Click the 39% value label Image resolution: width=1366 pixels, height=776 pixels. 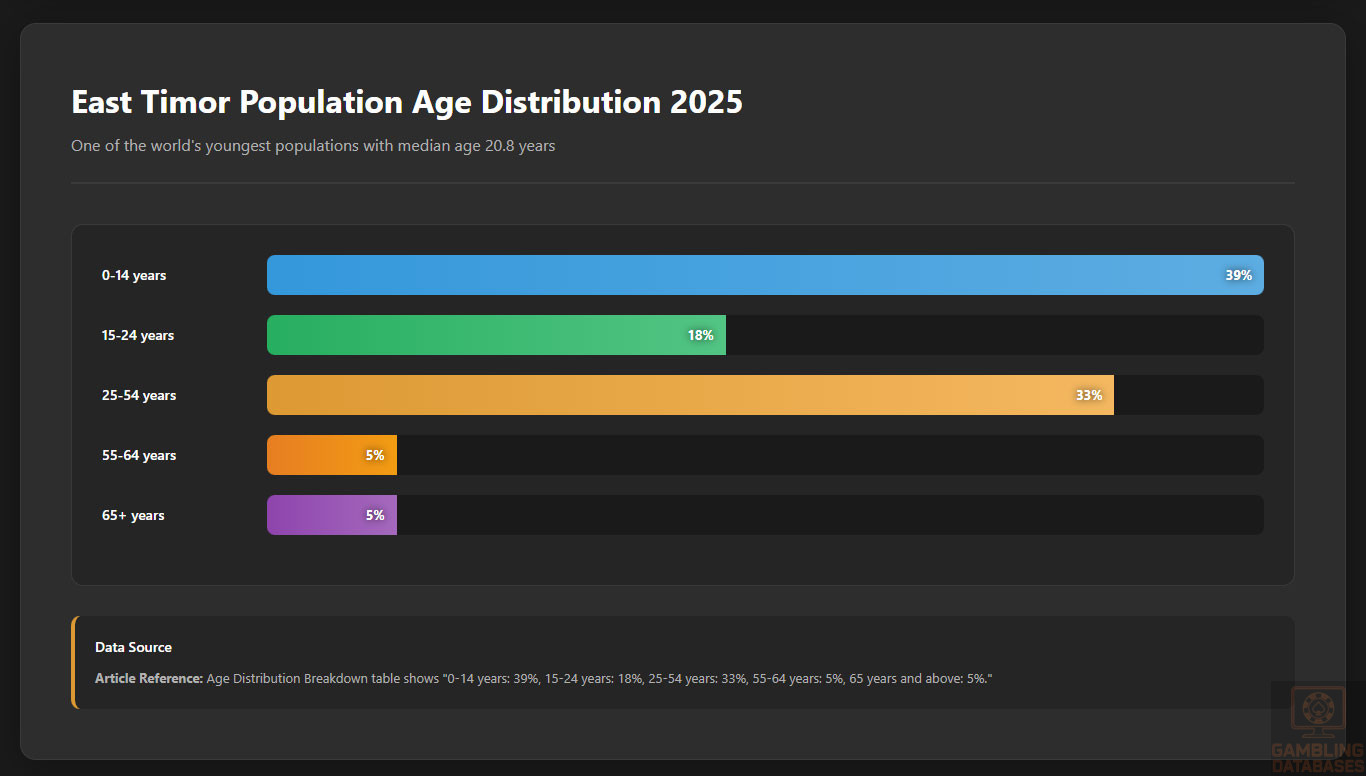pyautogui.click(x=1238, y=275)
